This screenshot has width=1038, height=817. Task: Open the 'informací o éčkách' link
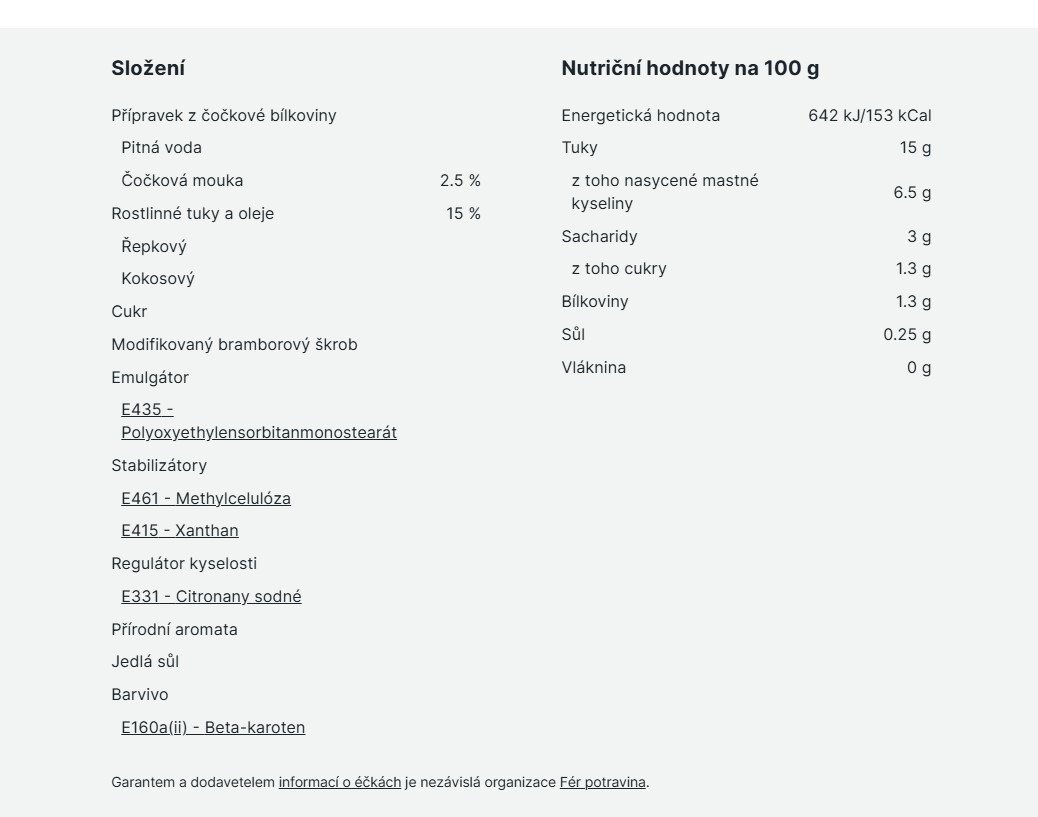pyautogui.click(x=339, y=782)
